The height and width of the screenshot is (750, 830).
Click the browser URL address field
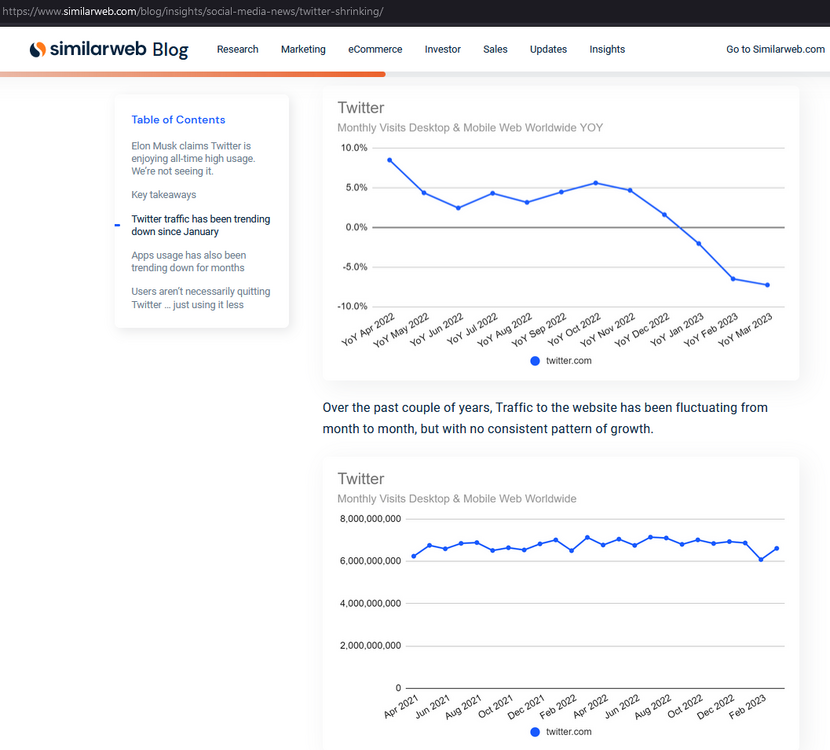pos(400,11)
